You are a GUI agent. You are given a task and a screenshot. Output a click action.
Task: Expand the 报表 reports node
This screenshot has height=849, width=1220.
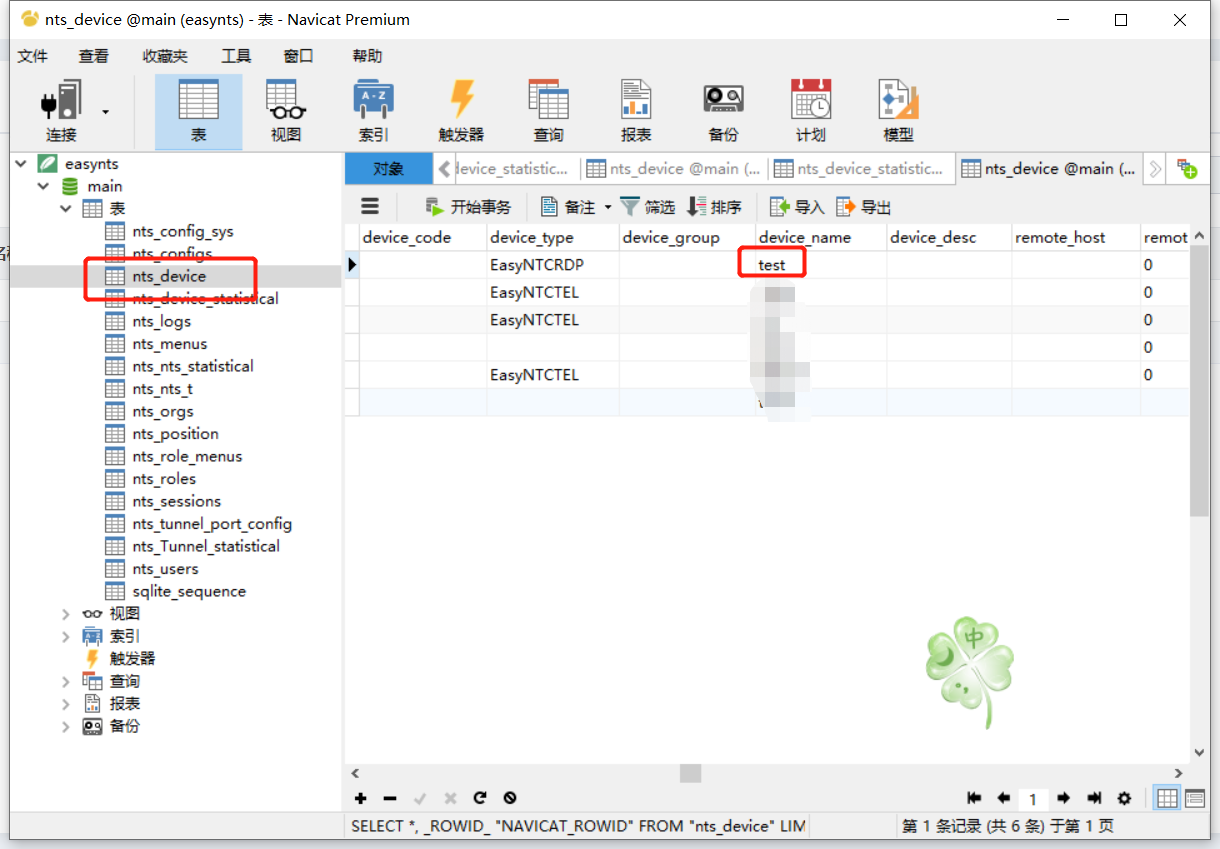(66, 704)
